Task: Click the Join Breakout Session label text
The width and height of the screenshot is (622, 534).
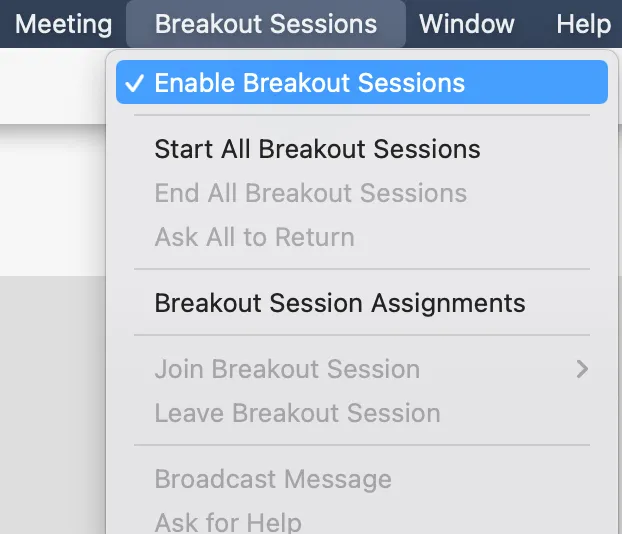Action: pos(287,369)
